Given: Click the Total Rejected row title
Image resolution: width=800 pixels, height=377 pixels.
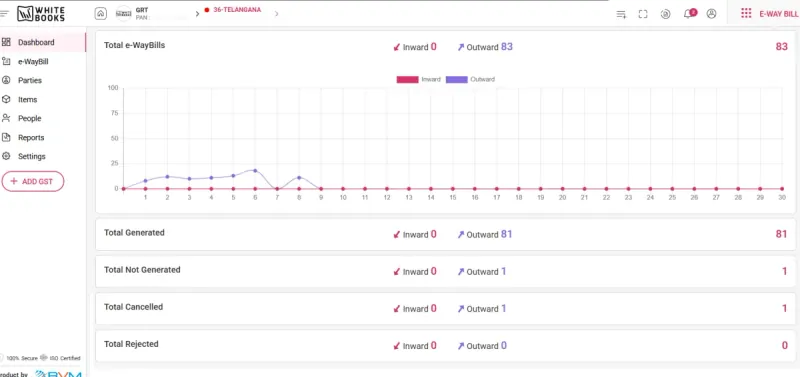Looking at the screenshot, I should 131,344.
